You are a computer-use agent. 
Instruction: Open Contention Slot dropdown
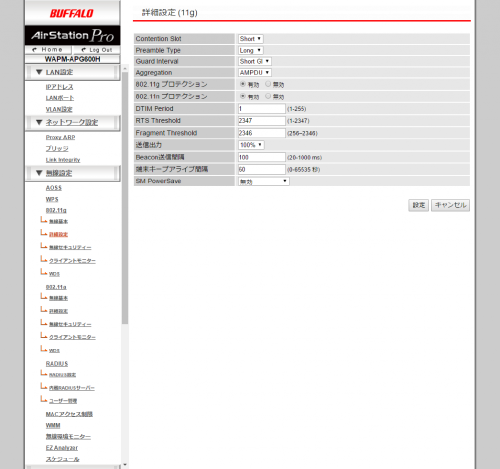251,39
